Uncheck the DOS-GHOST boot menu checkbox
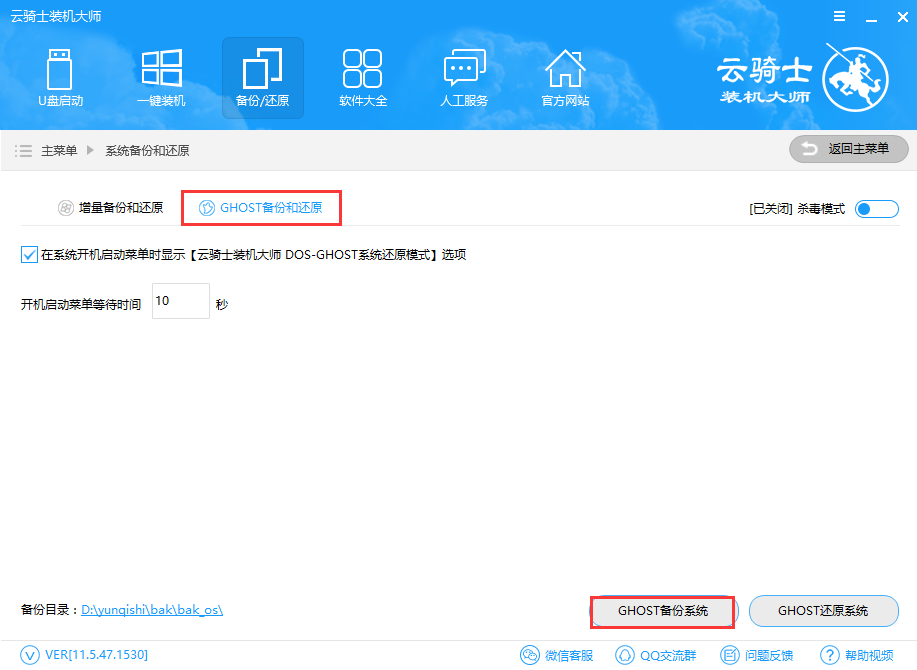Screen dimensions: 917x670 click(29, 255)
